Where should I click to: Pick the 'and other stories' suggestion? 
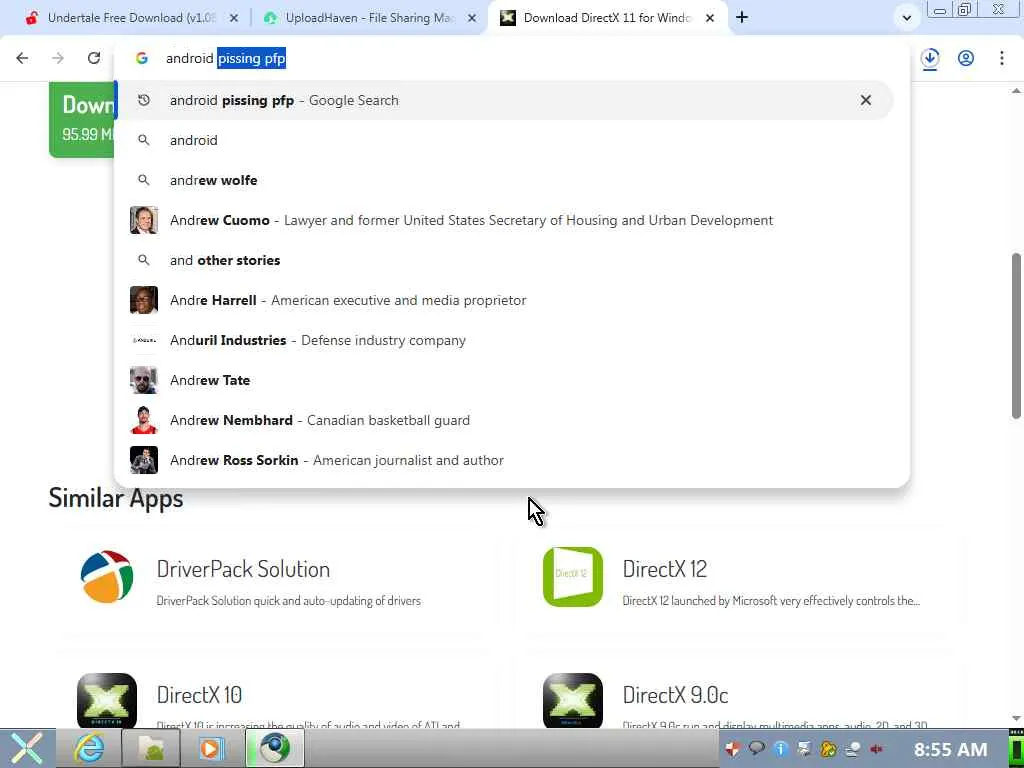pyautogui.click(x=504, y=260)
